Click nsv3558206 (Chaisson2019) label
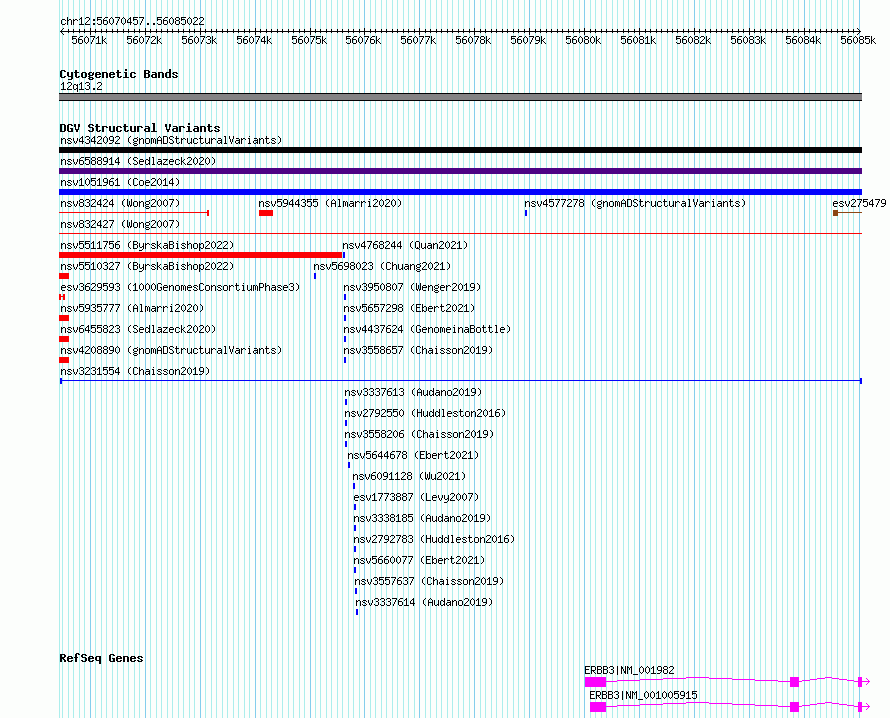 tap(419, 434)
